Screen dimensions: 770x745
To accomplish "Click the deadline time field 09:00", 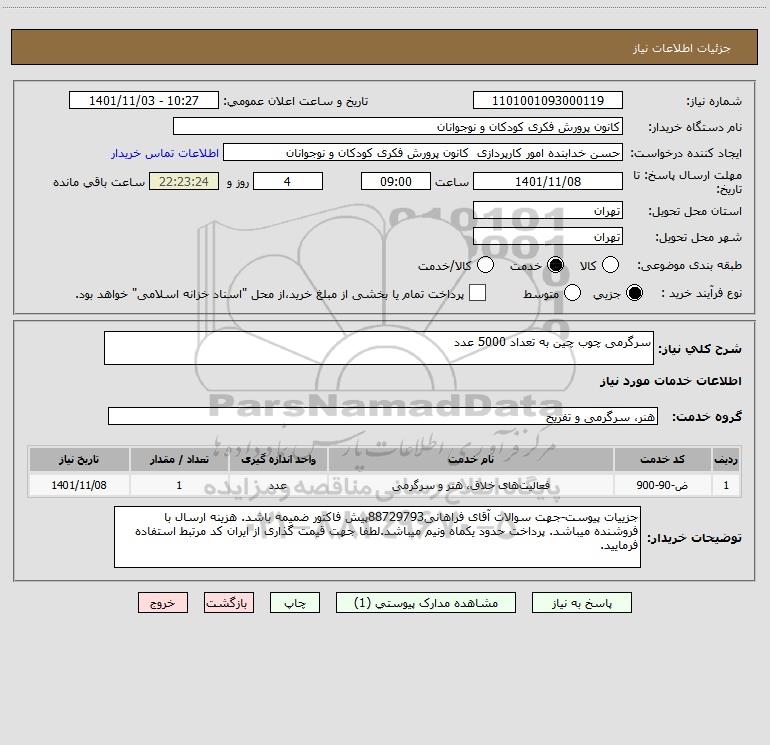I will (x=396, y=181).
